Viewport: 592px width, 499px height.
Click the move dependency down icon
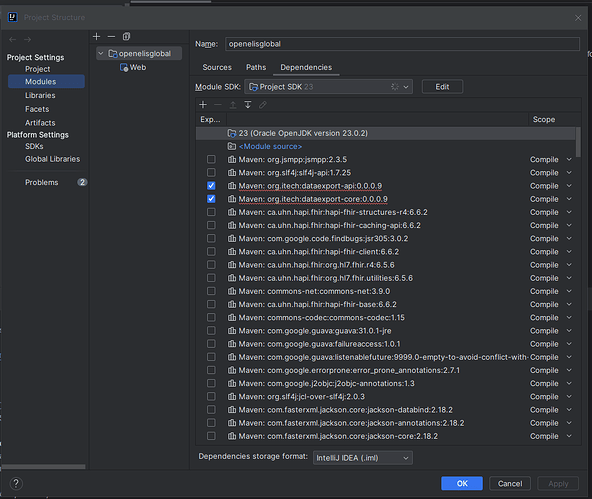pos(248,105)
